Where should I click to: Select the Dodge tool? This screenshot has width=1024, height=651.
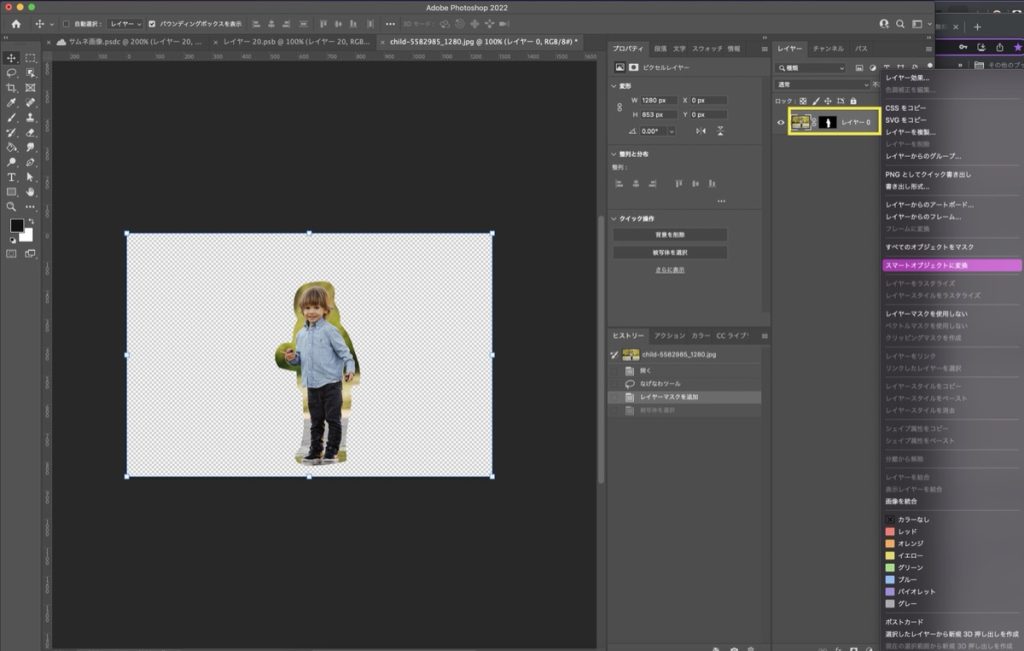[11, 162]
